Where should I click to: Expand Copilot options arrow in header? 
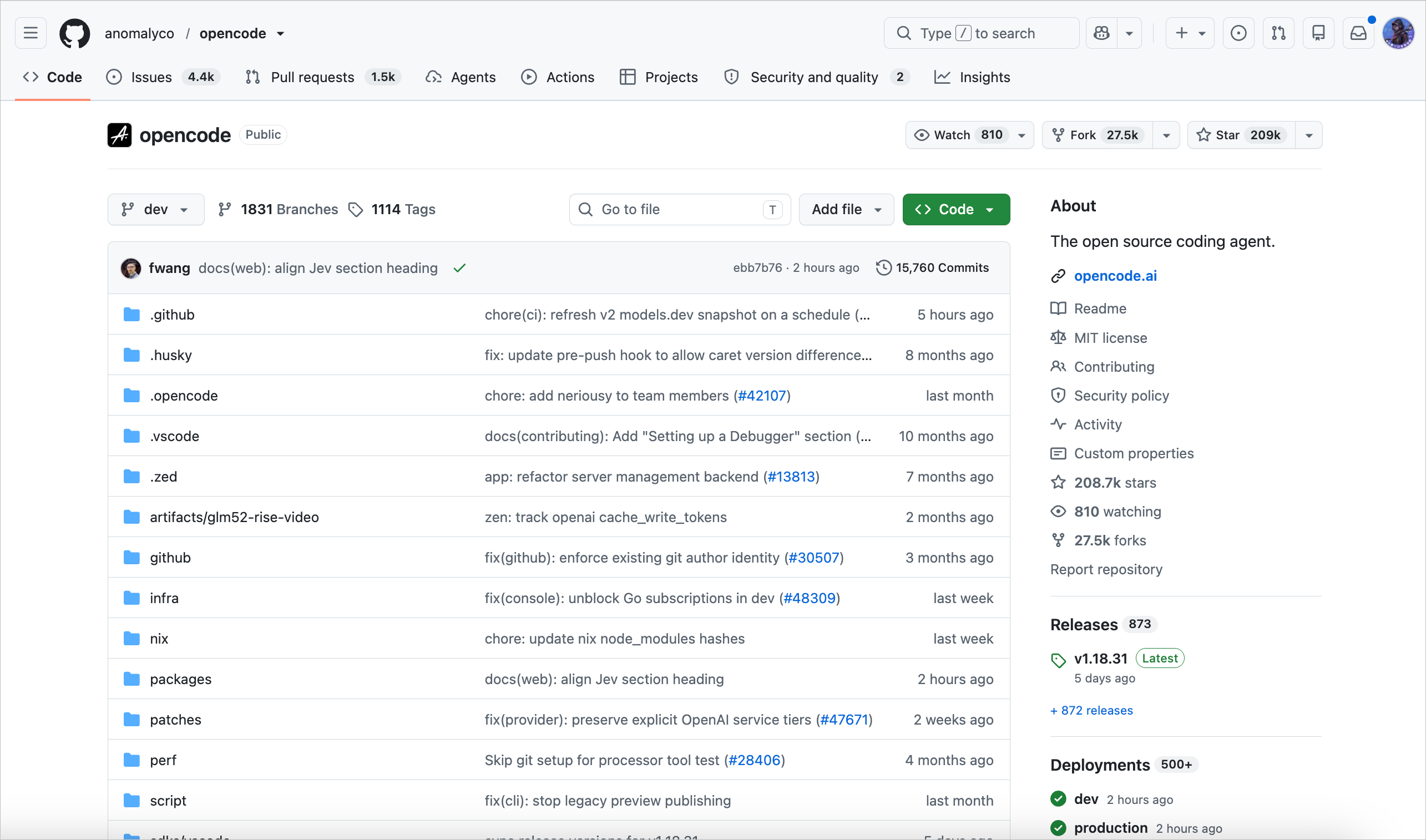pos(1129,33)
